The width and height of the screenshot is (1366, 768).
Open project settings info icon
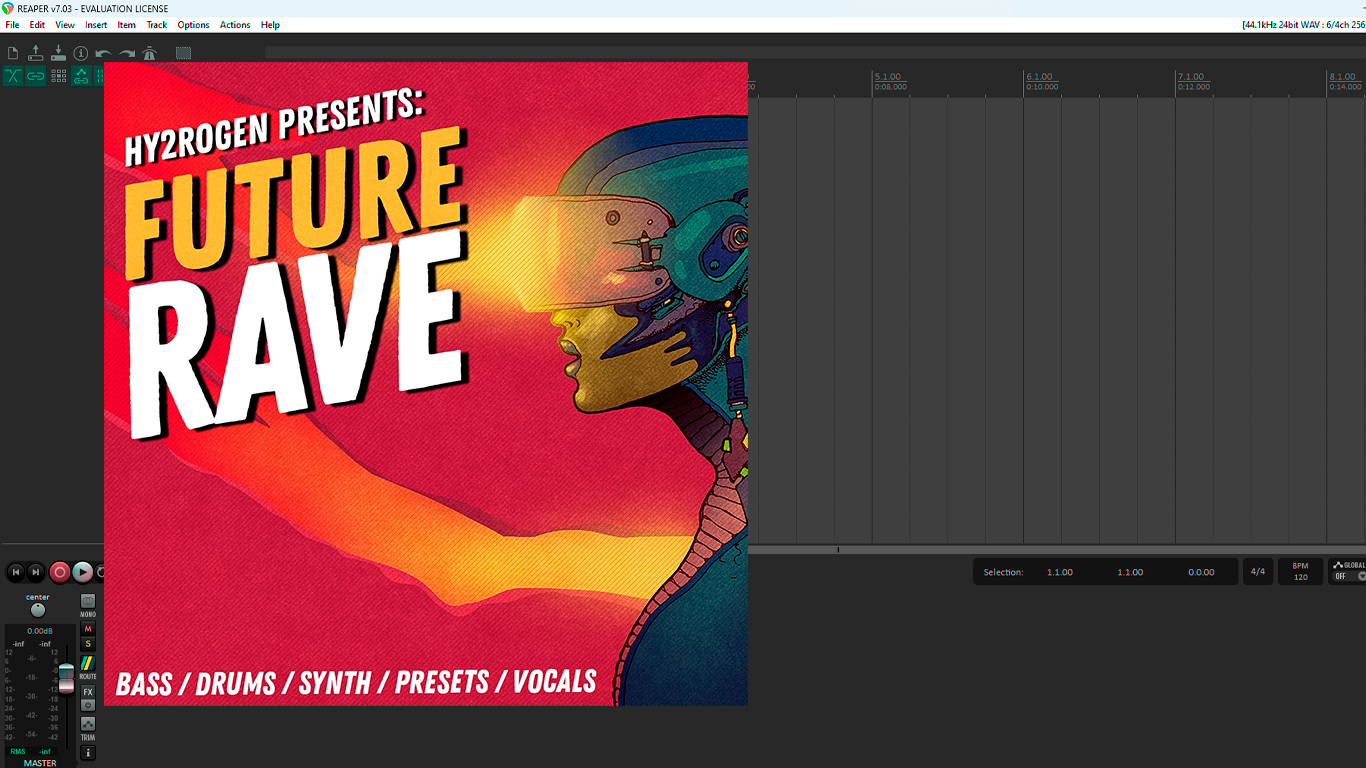tap(81, 53)
